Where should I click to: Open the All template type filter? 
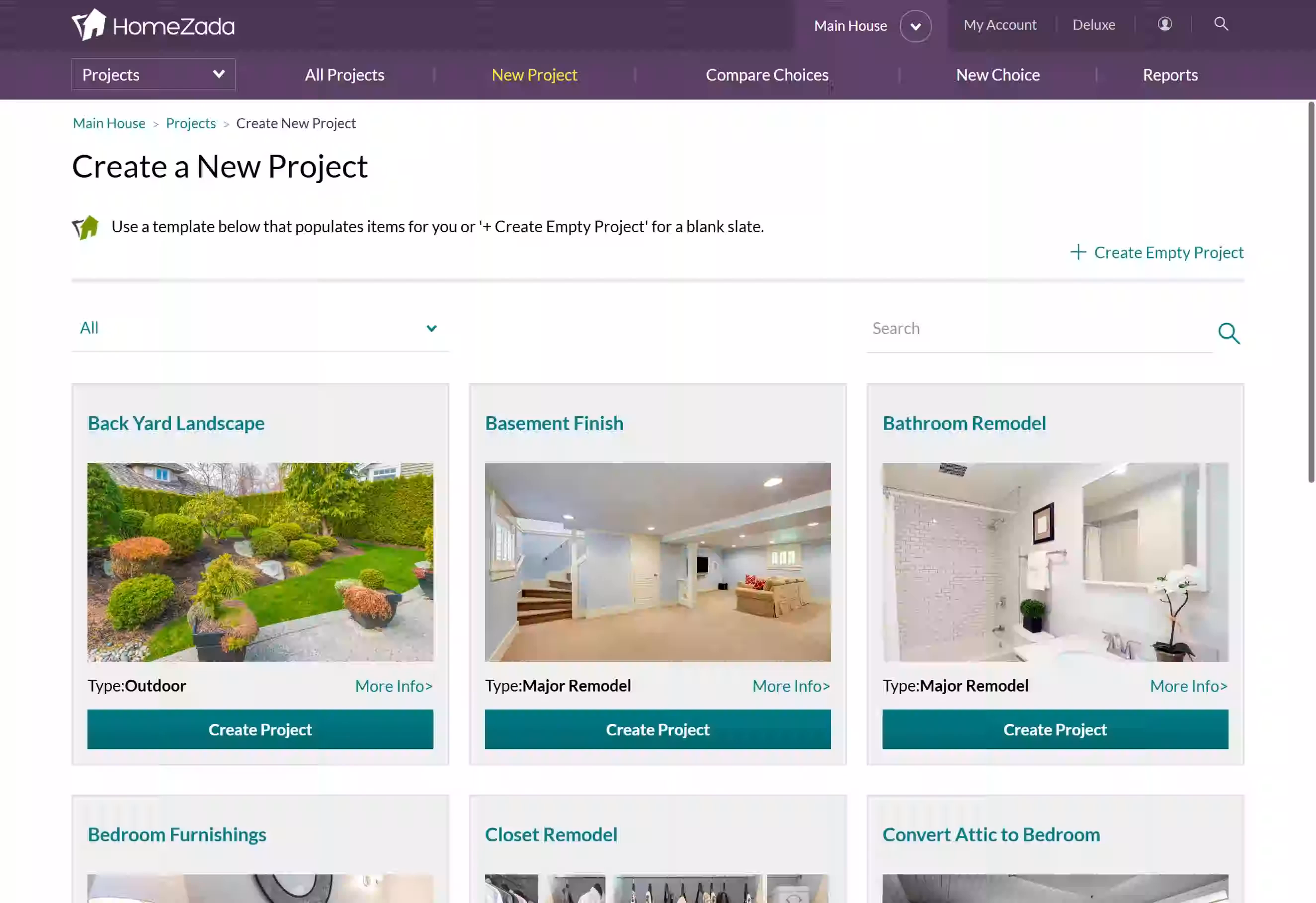[x=260, y=329]
